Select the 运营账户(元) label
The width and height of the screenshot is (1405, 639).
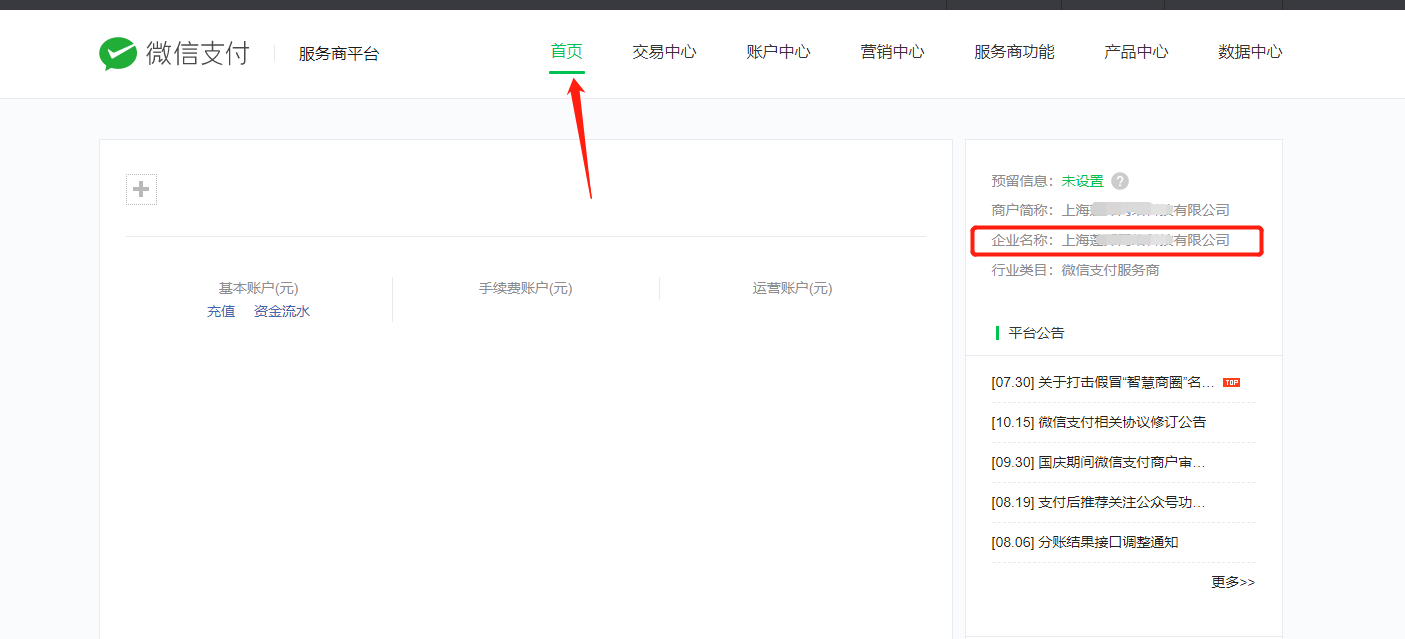pos(792,288)
